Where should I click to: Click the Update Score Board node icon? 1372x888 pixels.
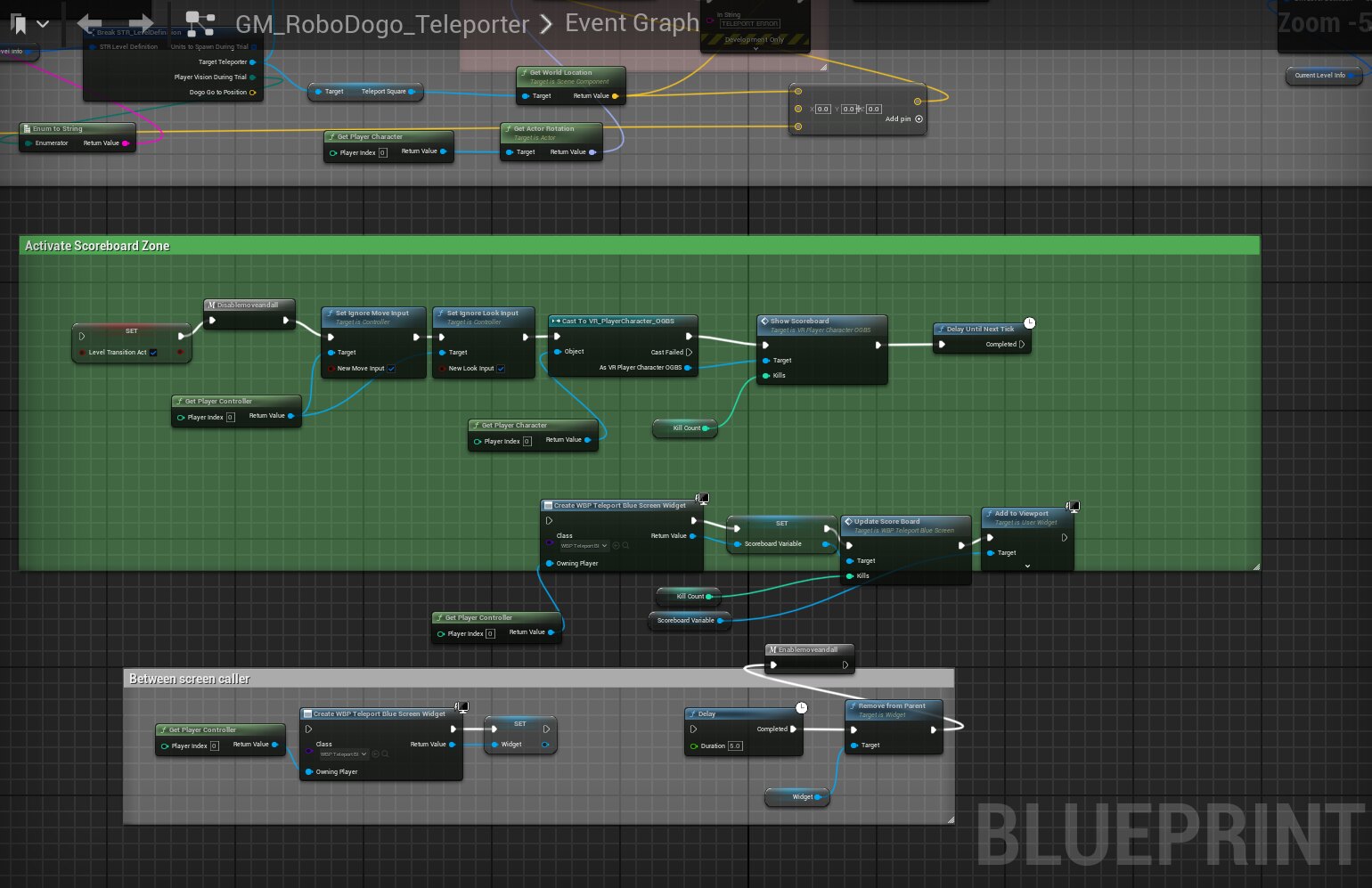[x=849, y=521]
